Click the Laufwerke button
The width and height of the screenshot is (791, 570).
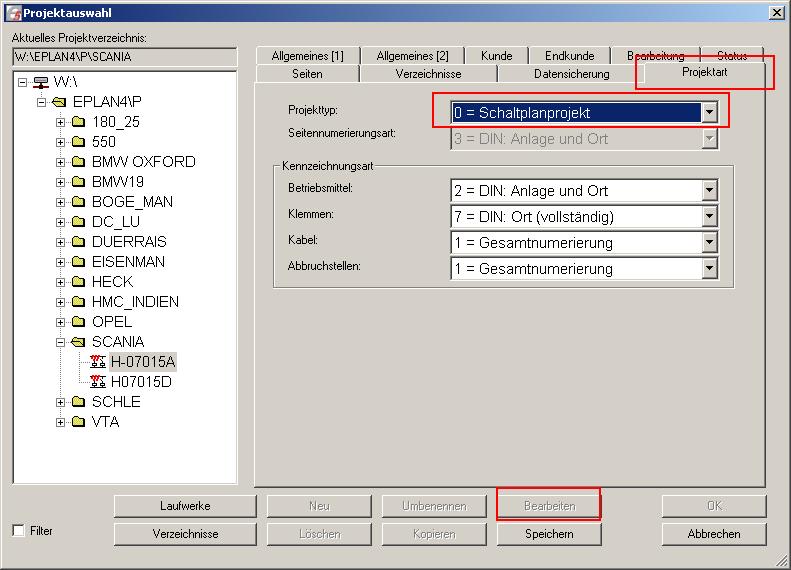(x=185, y=505)
